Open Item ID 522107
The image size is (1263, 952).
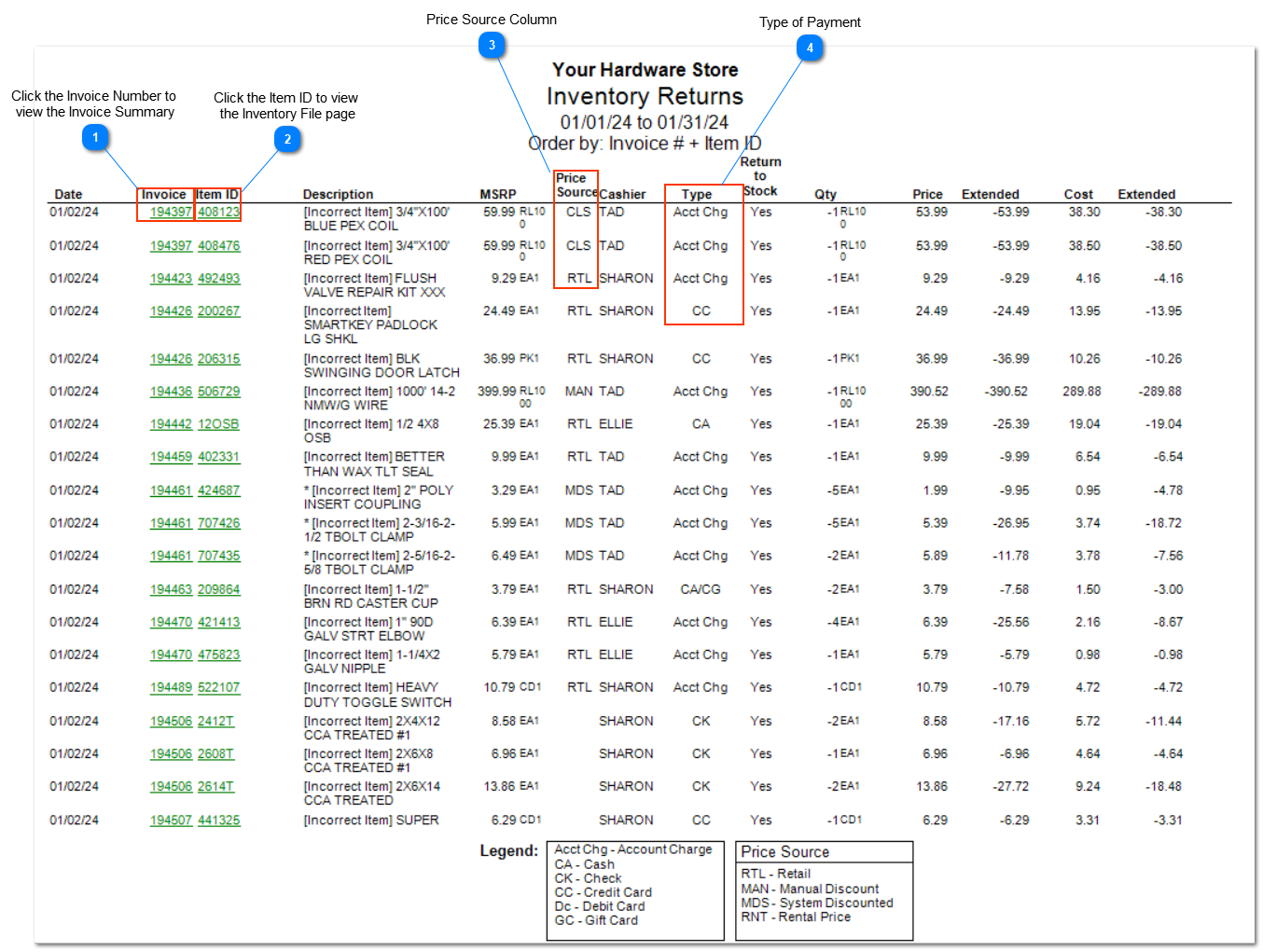(218, 688)
